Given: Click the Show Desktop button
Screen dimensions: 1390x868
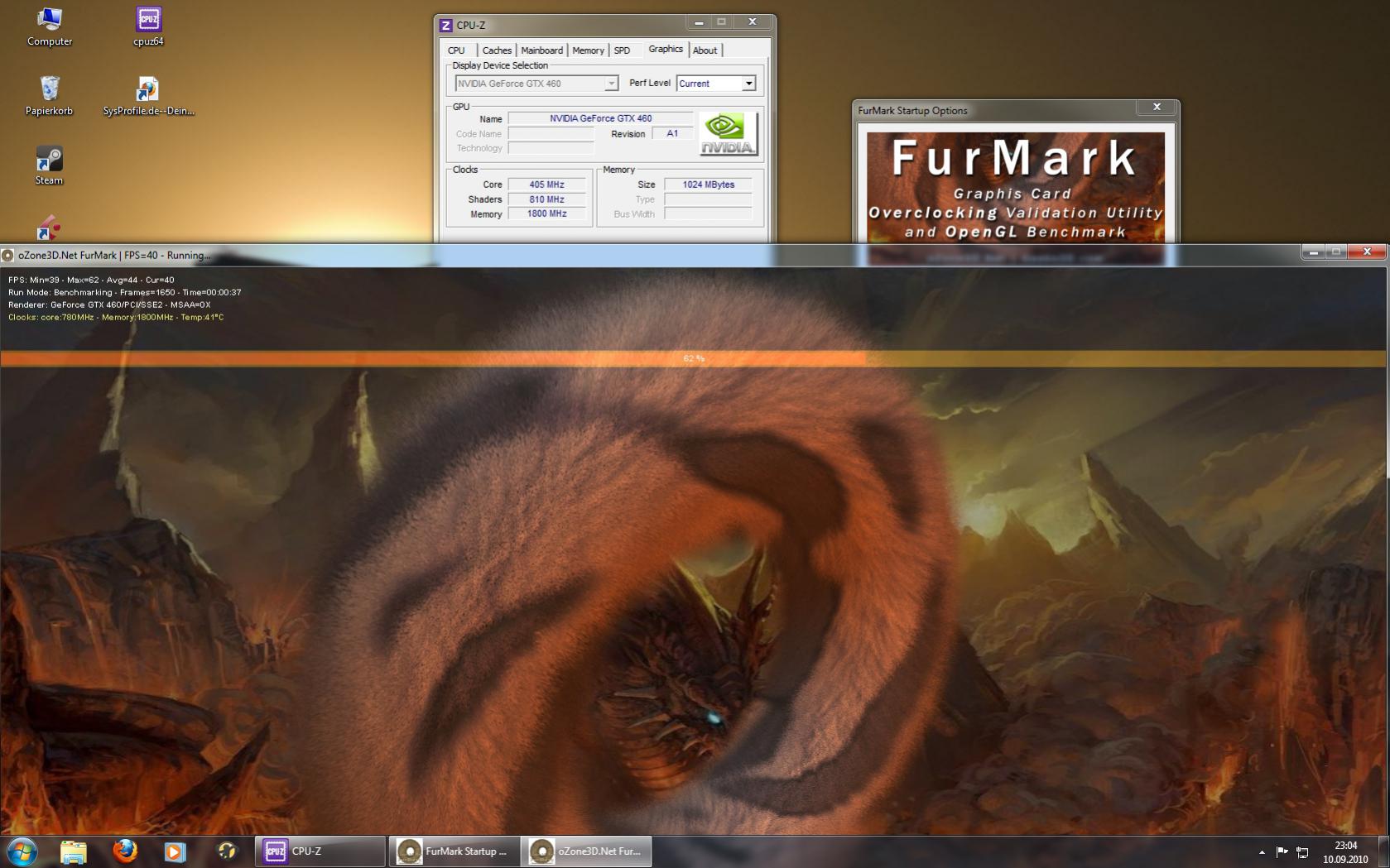Looking at the screenshot, I should coord(1384,851).
